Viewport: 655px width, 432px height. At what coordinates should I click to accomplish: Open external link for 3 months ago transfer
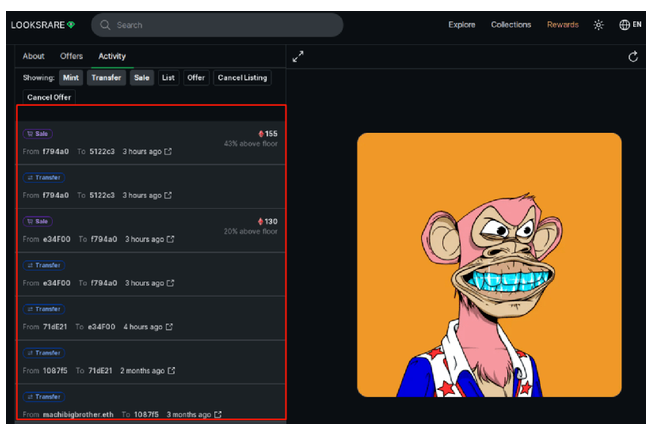click(218, 414)
